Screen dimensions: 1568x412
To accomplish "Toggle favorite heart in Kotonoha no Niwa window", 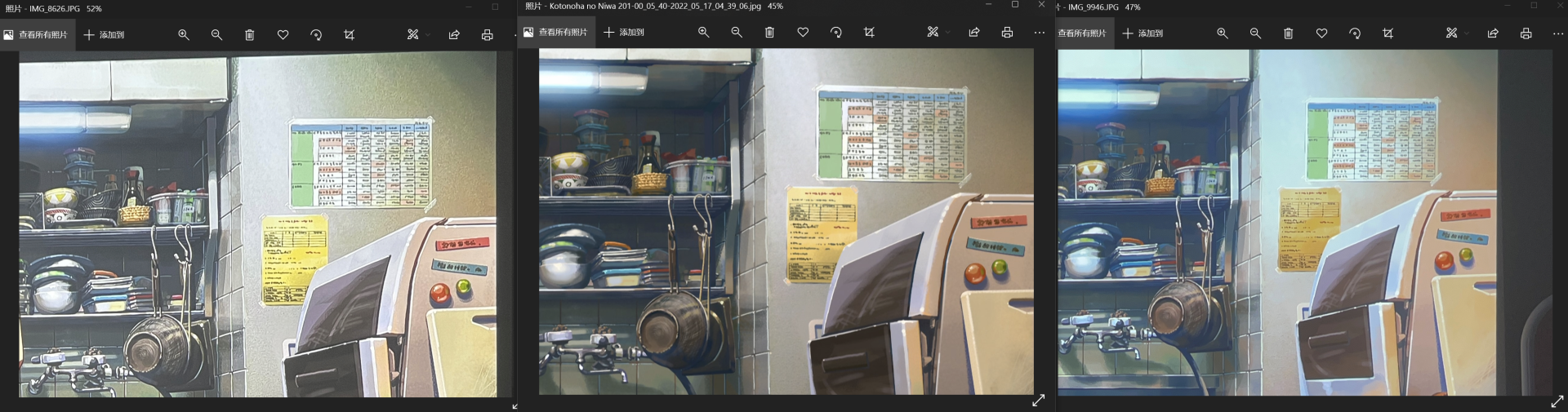I will tap(803, 33).
